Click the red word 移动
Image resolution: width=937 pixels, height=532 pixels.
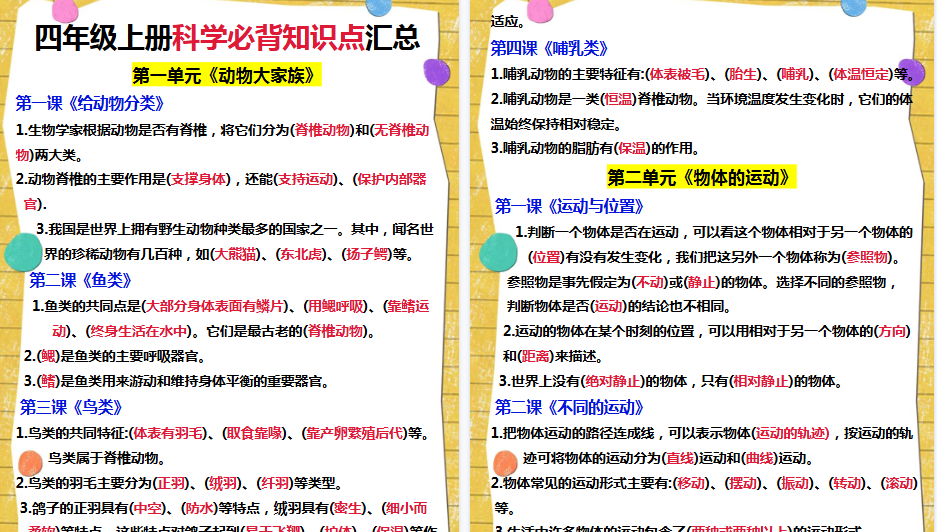(x=691, y=483)
